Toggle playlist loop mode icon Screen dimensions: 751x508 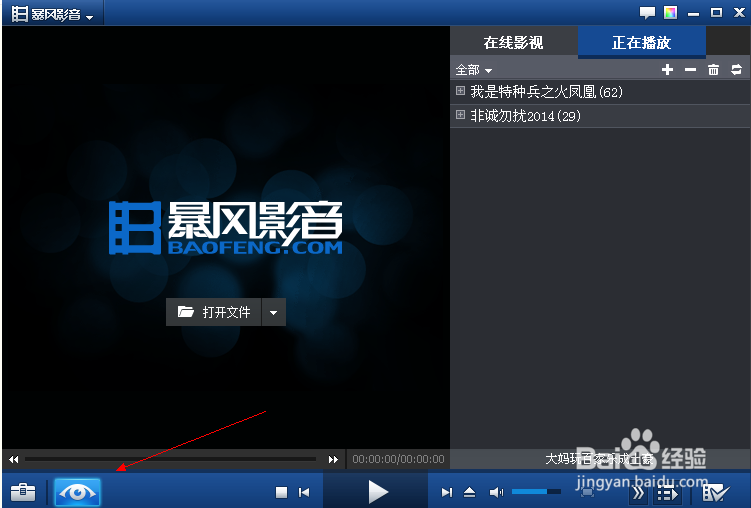(736, 70)
